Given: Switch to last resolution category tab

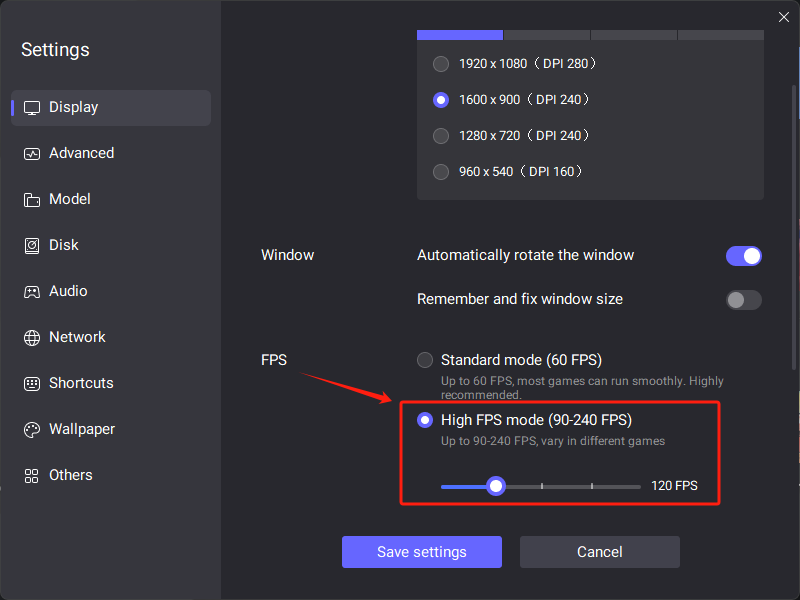Looking at the screenshot, I should [720, 35].
